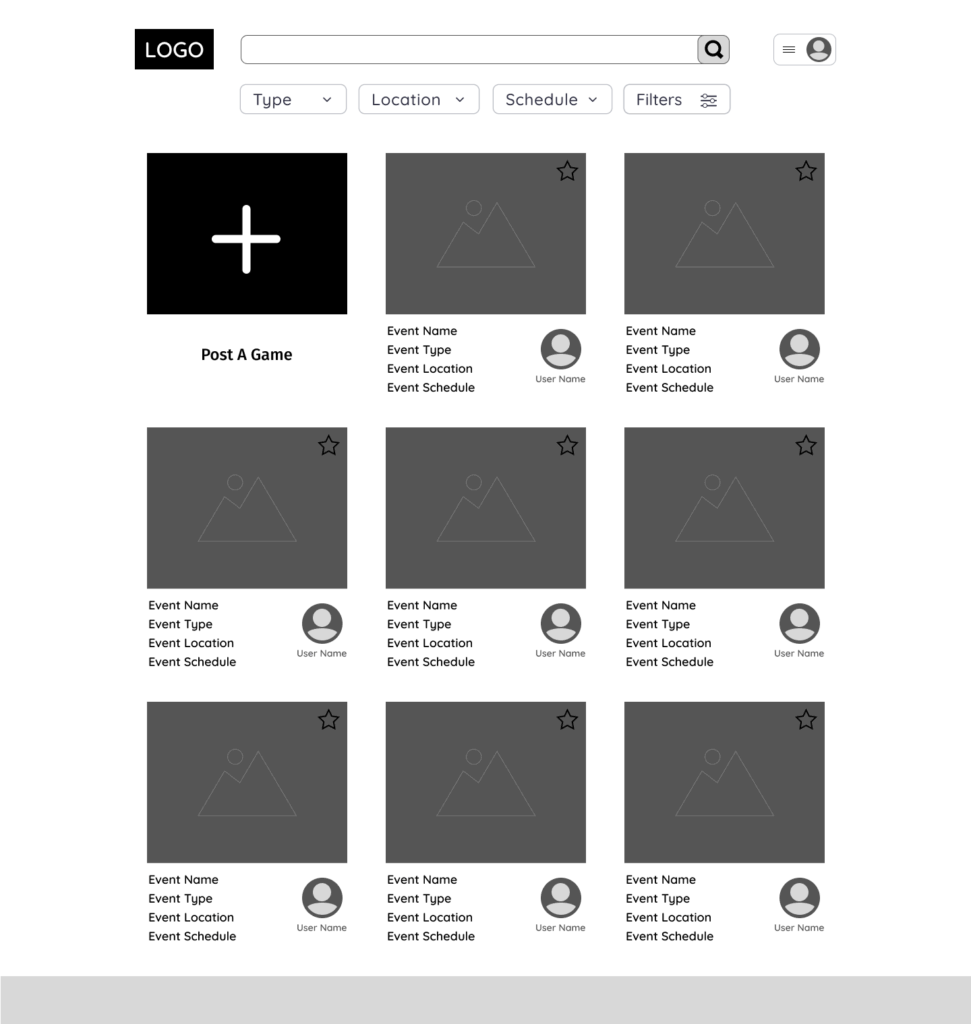Favorite the star on top-row middle card

[567, 171]
